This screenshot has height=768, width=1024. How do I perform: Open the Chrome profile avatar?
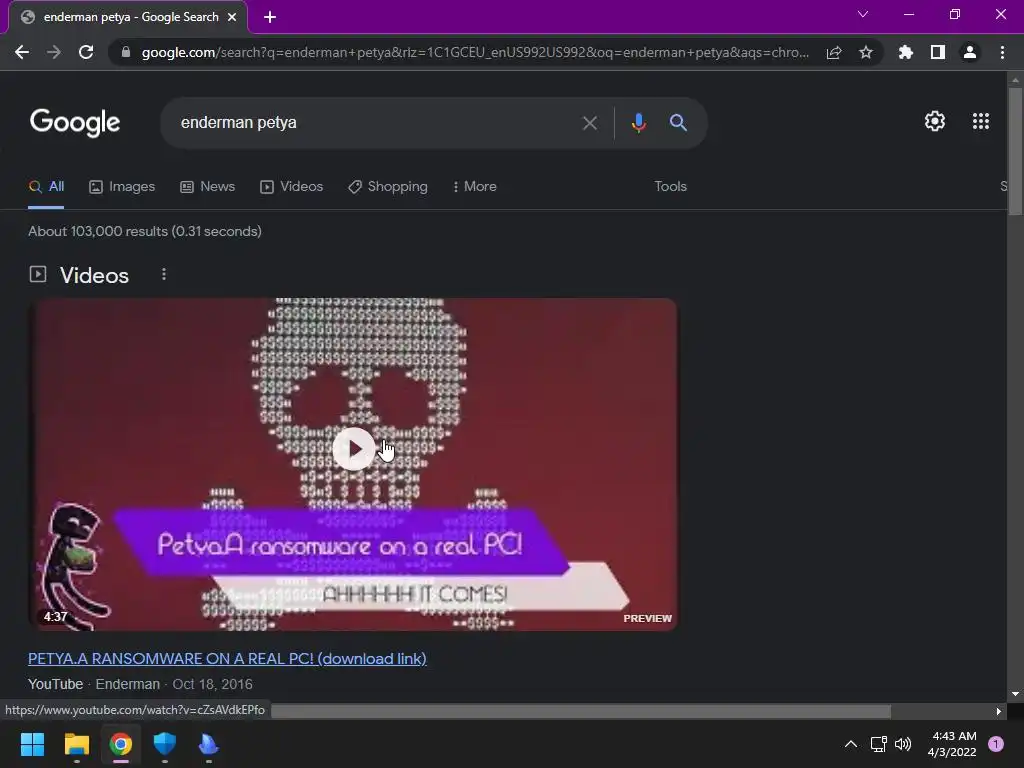click(970, 52)
